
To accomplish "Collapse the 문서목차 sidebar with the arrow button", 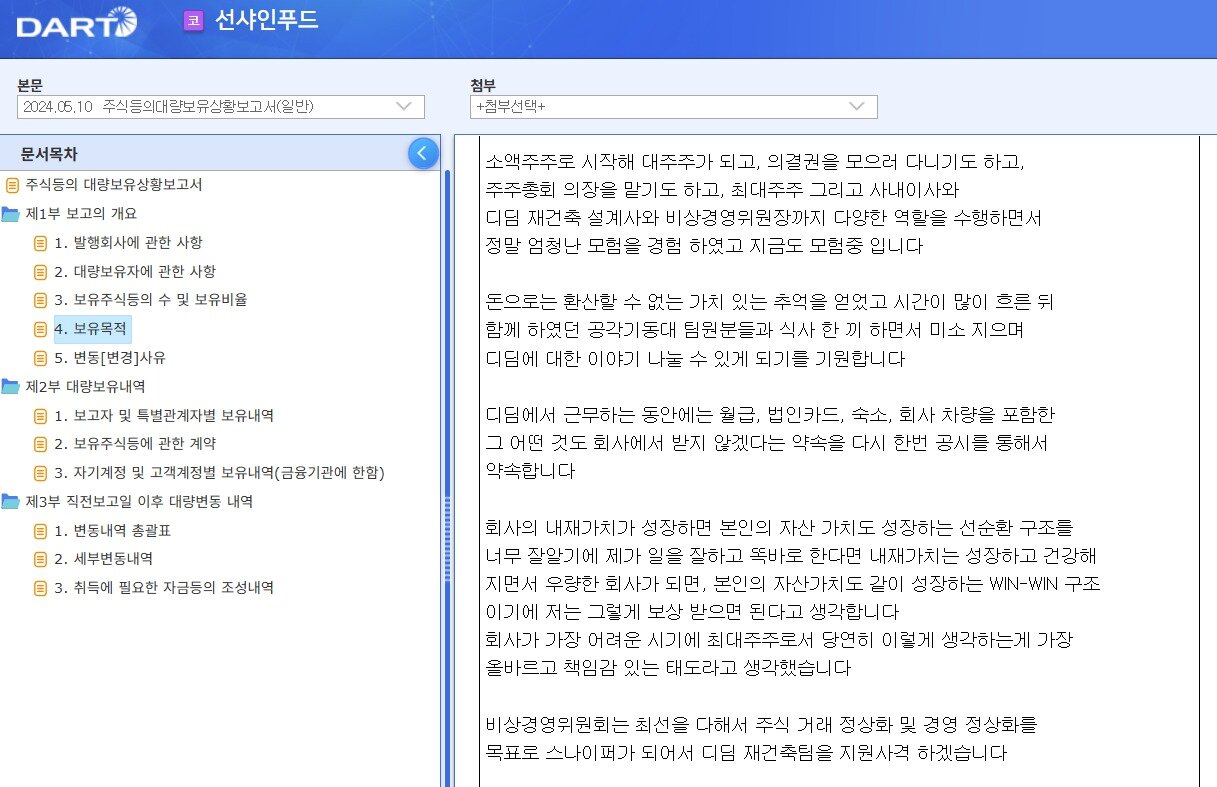I will pyautogui.click(x=423, y=152).
